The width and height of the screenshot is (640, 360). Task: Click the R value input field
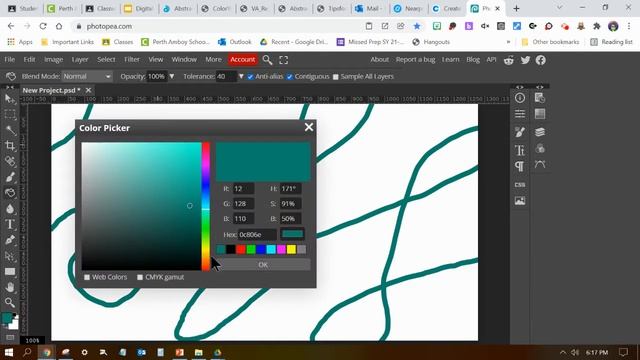[244, 189]
